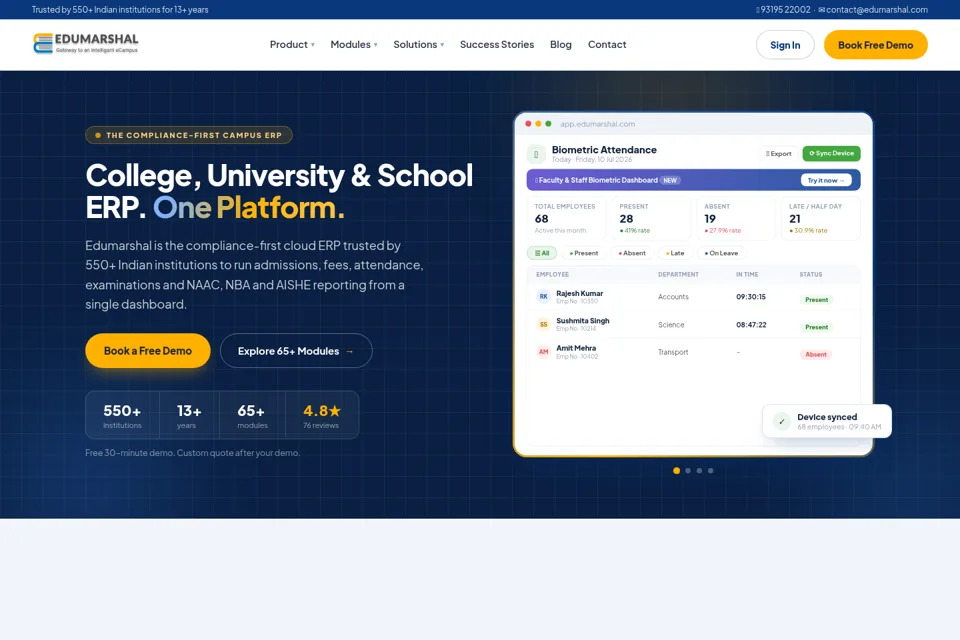Click the 13+ years stat
This screenshot has height=640, width=960.
(189, 415)
